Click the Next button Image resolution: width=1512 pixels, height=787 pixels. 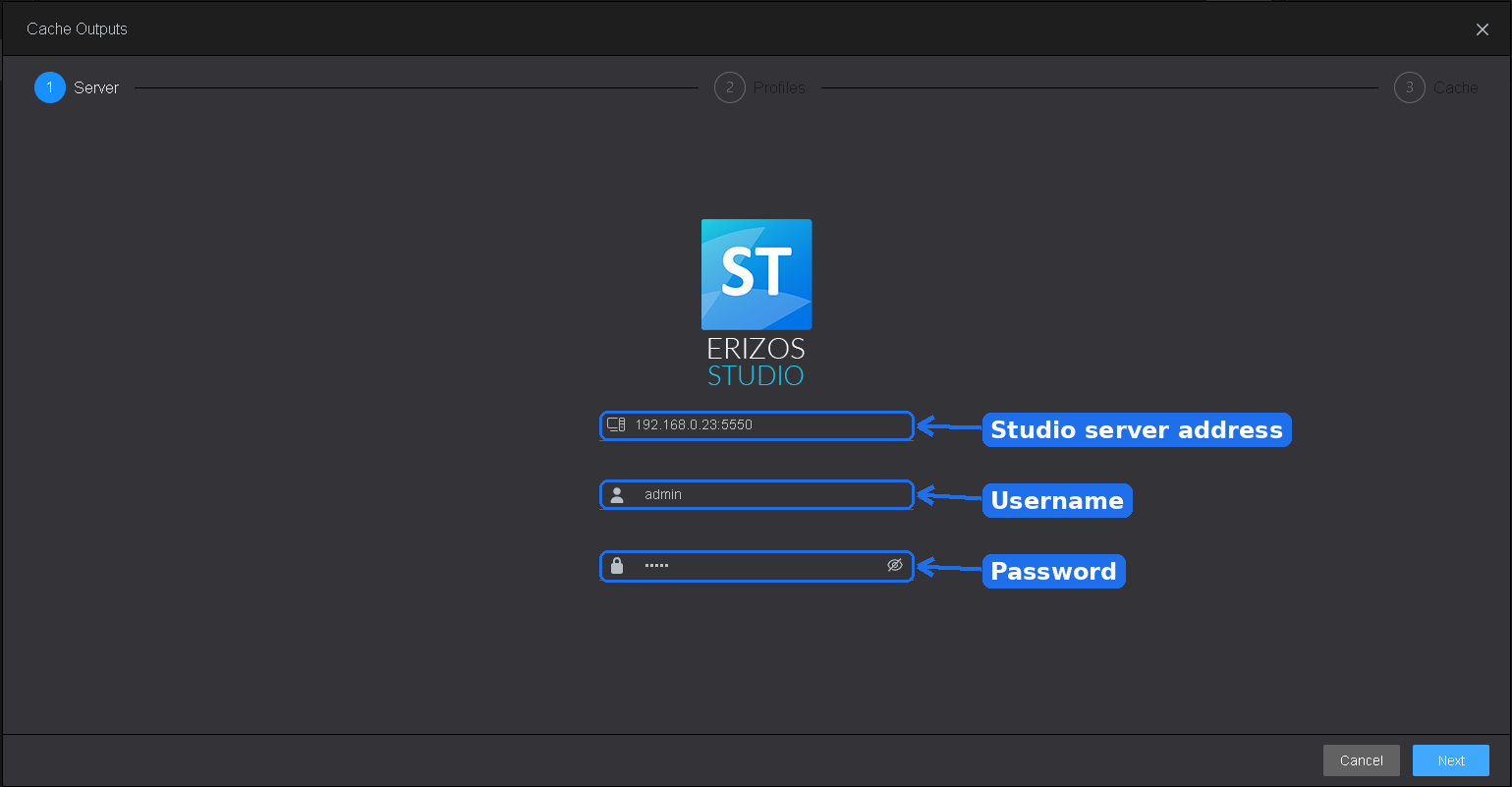1451,760
